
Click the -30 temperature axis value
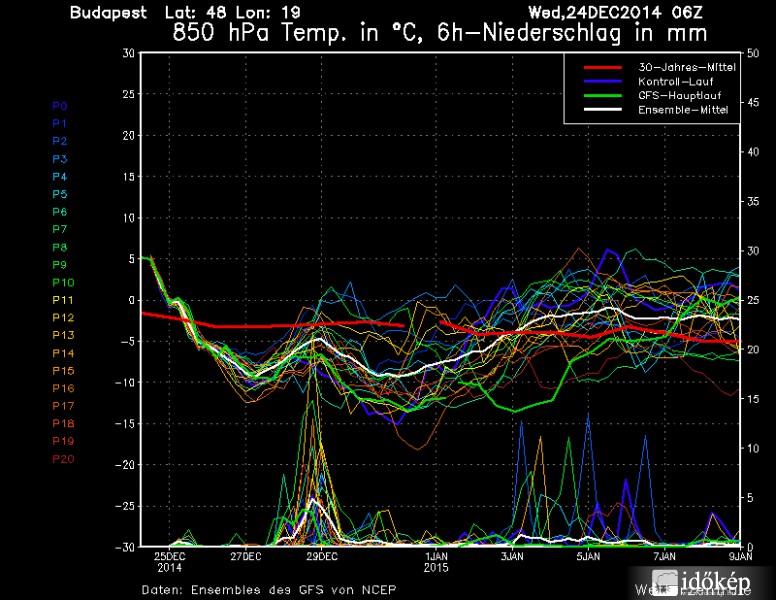click(x=125, y=547)
